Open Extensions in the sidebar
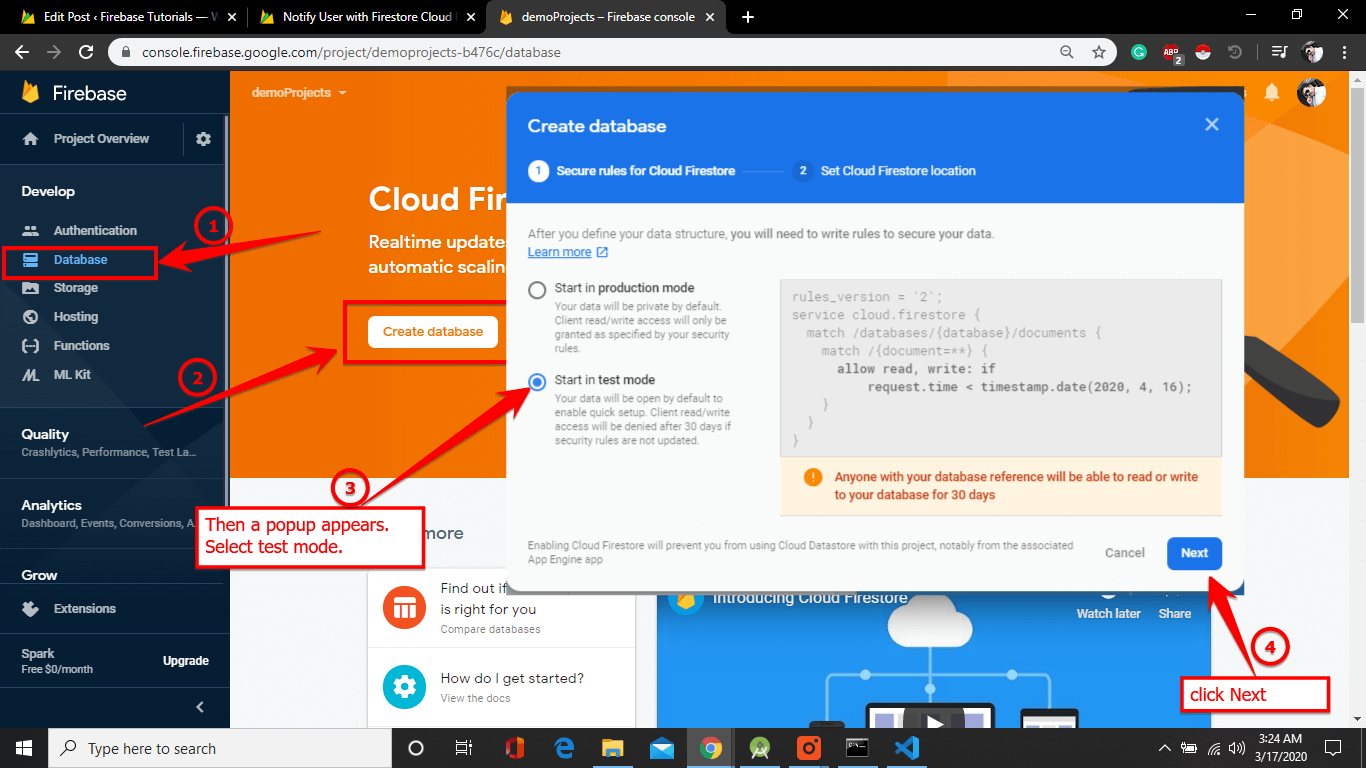This screenshot has width=1366, height=768. (x=84, y=609)
